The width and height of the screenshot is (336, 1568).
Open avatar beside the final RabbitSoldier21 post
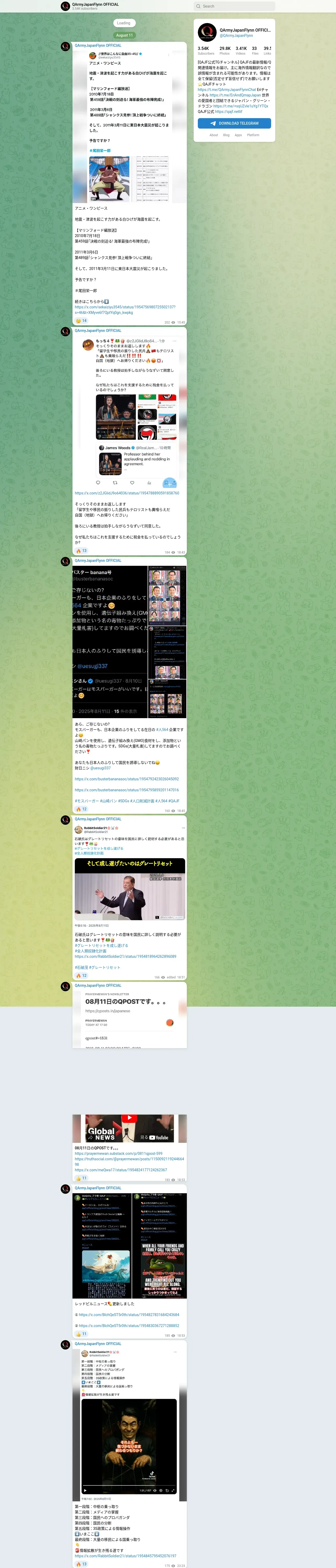click(65, 1345)
